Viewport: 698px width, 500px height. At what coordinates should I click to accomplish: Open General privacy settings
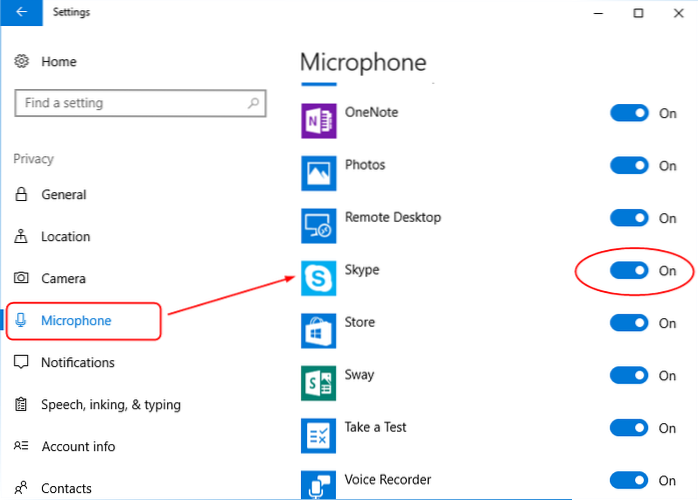point(64,195)
